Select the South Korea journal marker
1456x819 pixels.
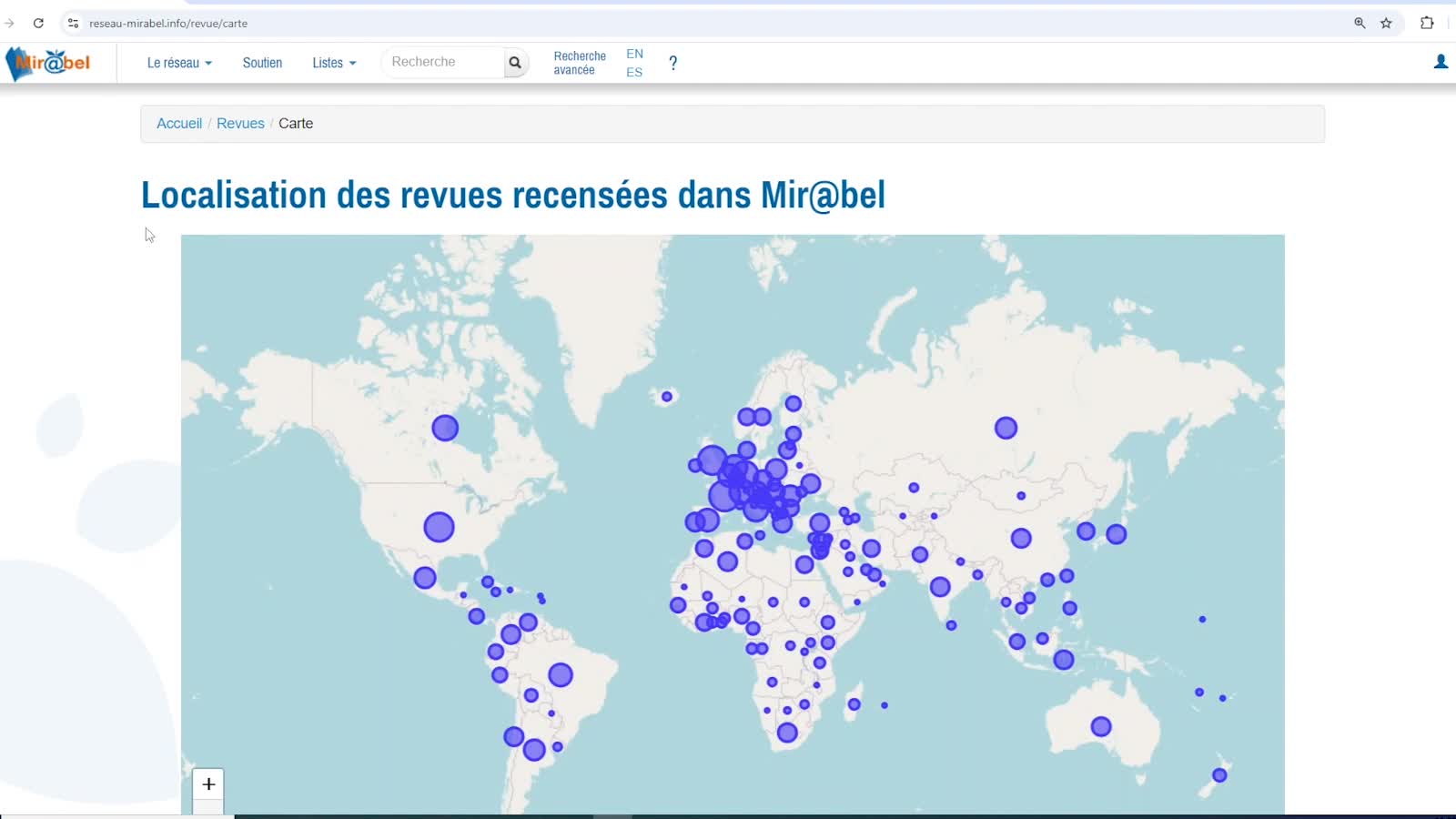click(1086, 531)
